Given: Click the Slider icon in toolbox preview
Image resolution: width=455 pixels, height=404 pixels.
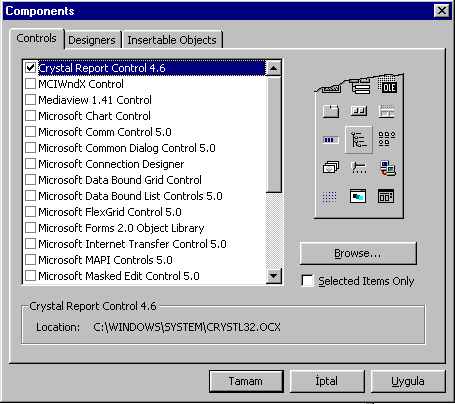Looking at the screenshot, I should tap(359, 168).
